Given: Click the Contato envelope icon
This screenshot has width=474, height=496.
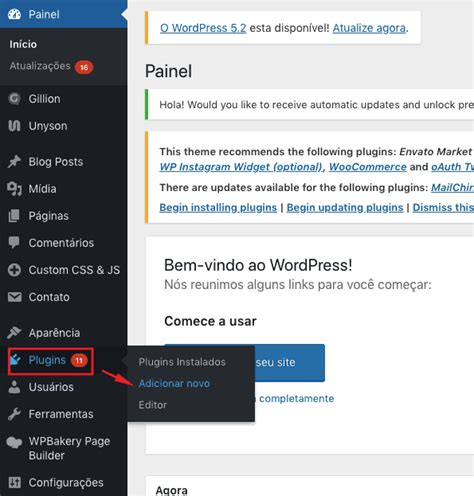Looking at the screenshot, I should click(x=14, y=297).
